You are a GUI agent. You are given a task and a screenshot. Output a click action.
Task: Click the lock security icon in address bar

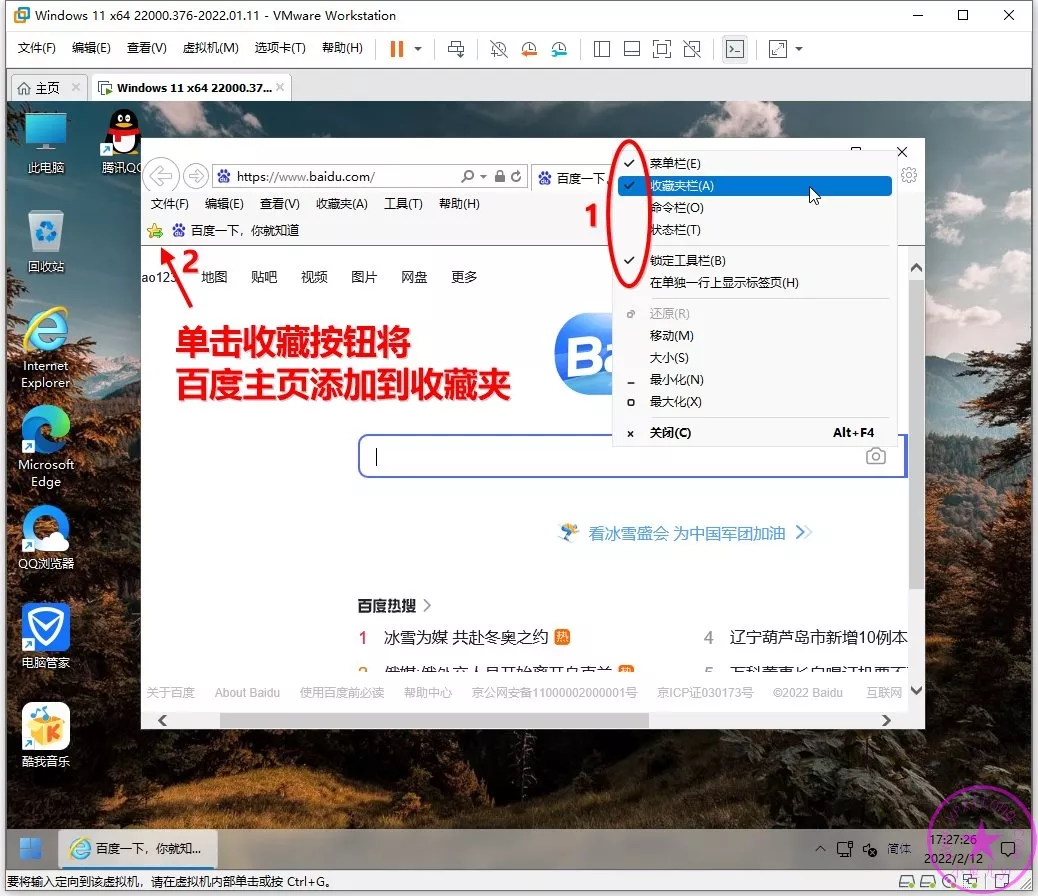click(500, 176)
